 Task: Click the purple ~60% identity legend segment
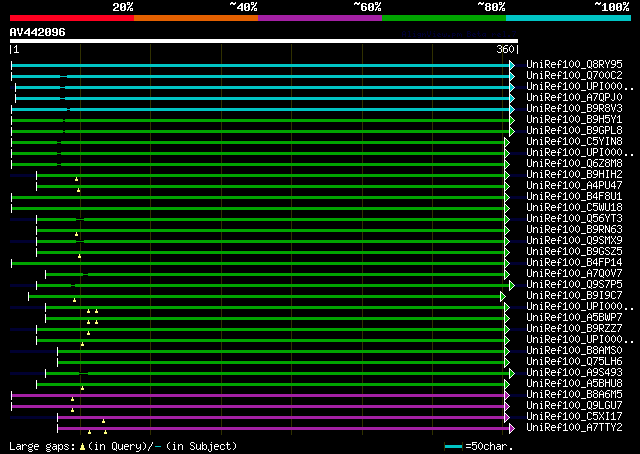[320, 18]
